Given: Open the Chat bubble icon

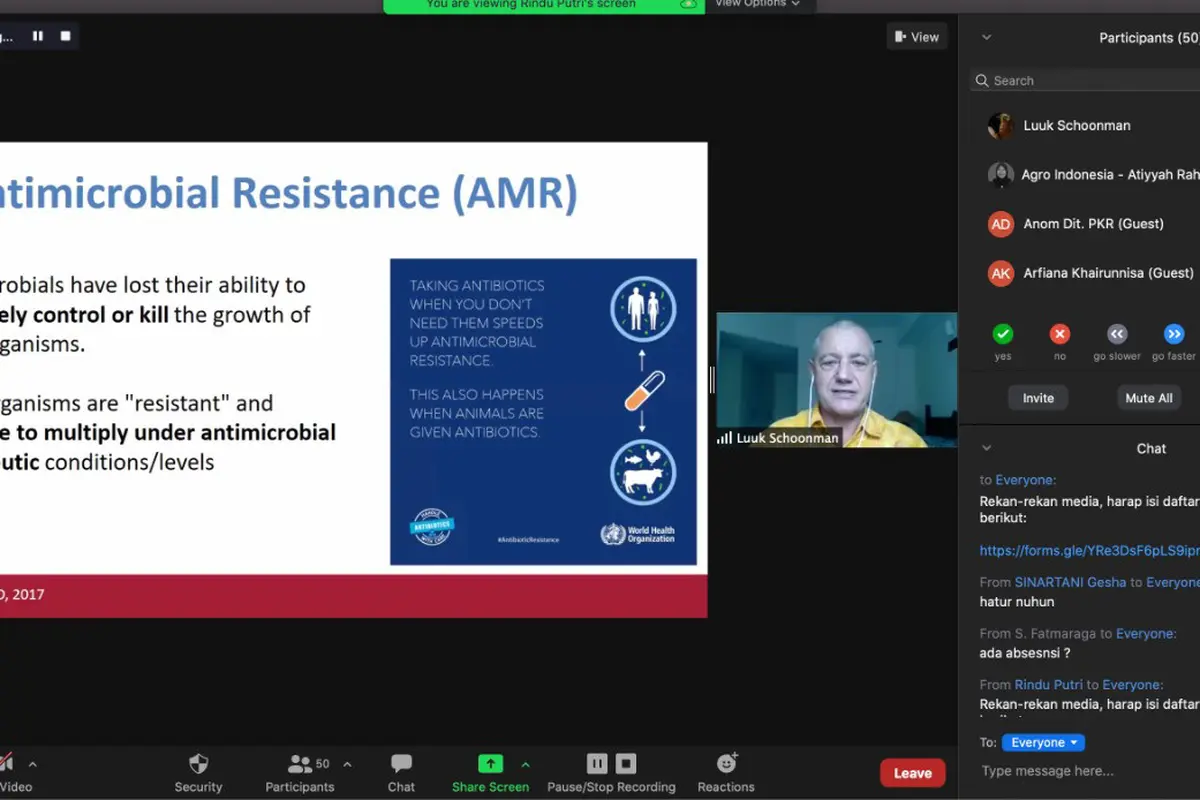Looking at the screenshot, I should click(x=401, y=764).
